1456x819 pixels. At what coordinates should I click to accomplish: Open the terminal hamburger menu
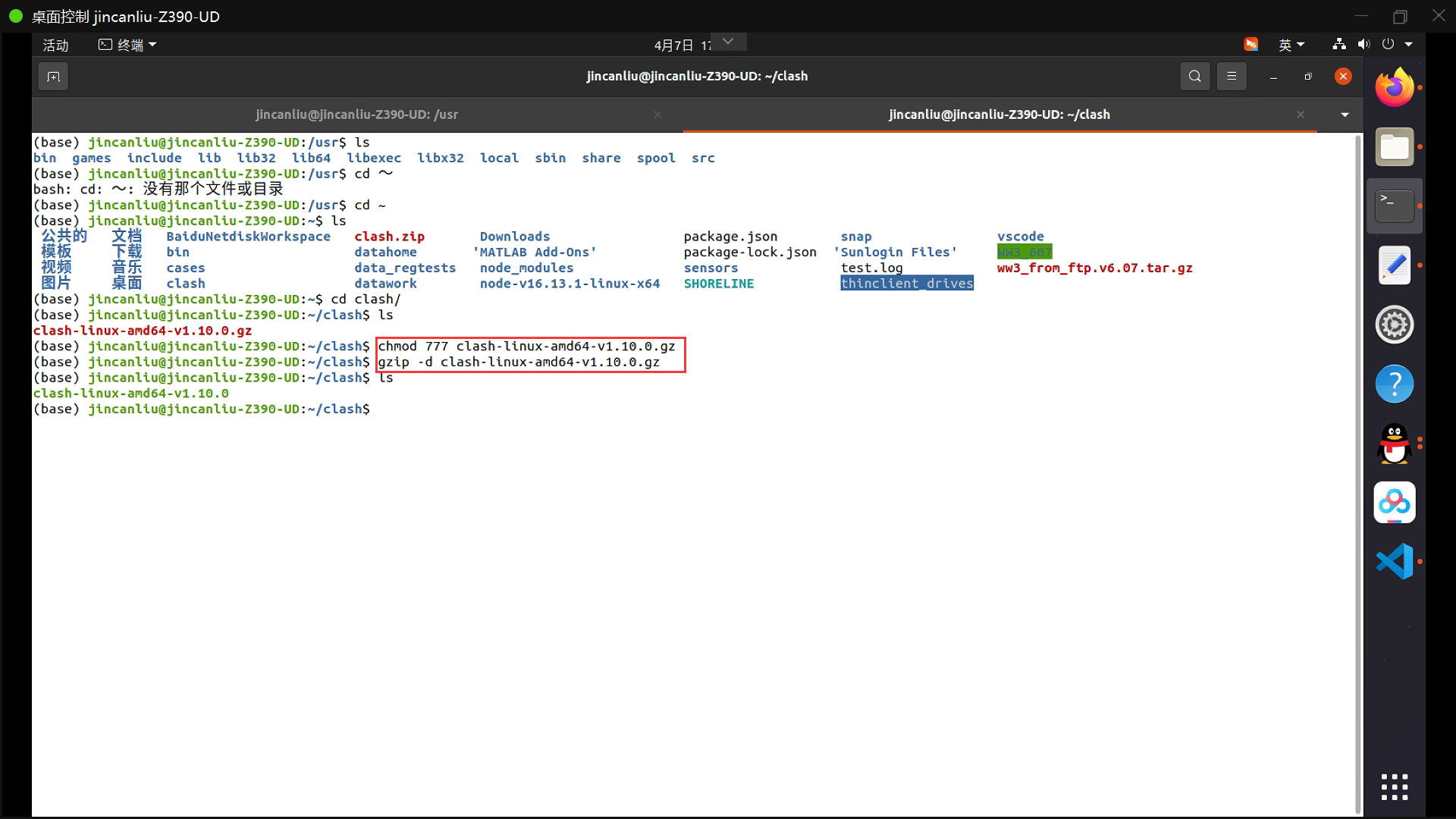tap(1232, 77)
